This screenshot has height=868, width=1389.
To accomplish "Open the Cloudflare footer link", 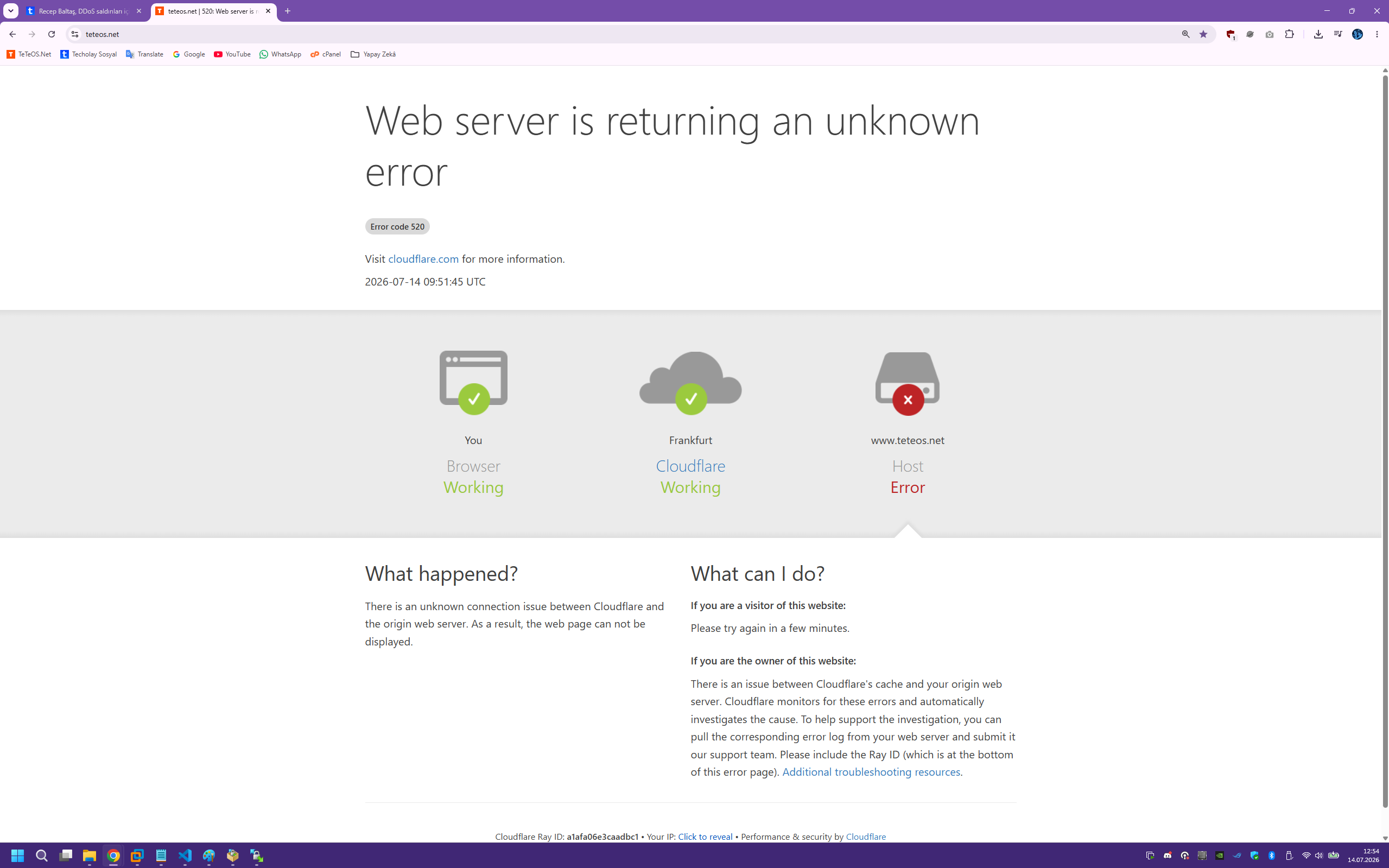I will 866,837.
